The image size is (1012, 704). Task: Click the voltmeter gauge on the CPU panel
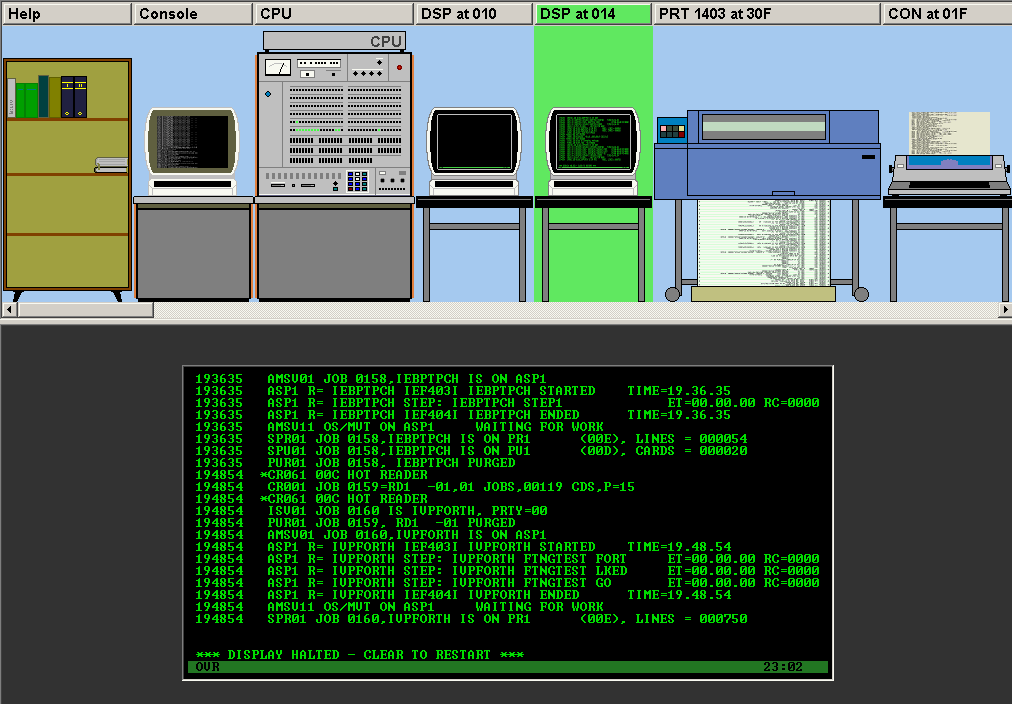pyautogui.click(x=278, y=68)
